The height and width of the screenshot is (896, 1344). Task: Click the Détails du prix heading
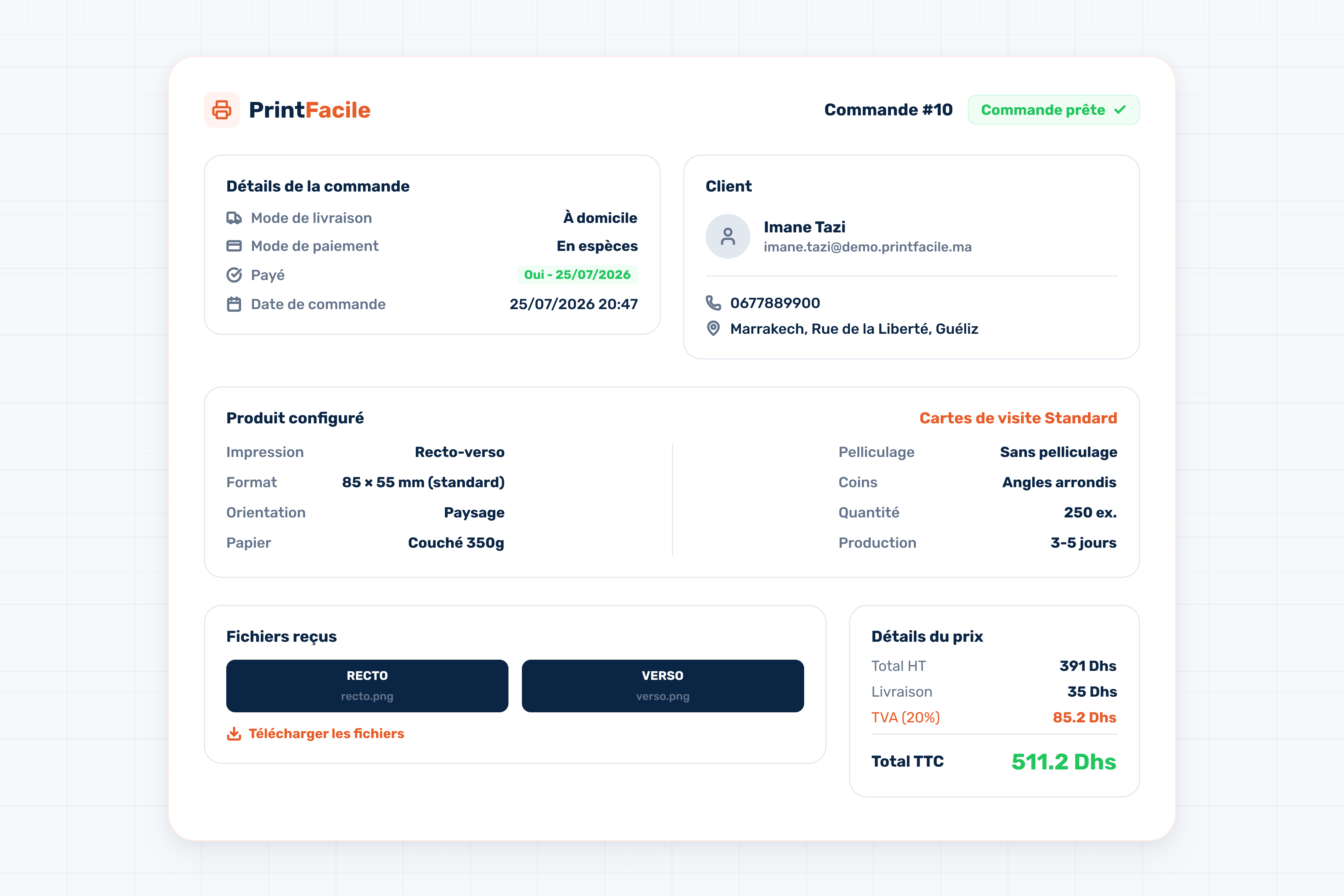coord(927,636)
